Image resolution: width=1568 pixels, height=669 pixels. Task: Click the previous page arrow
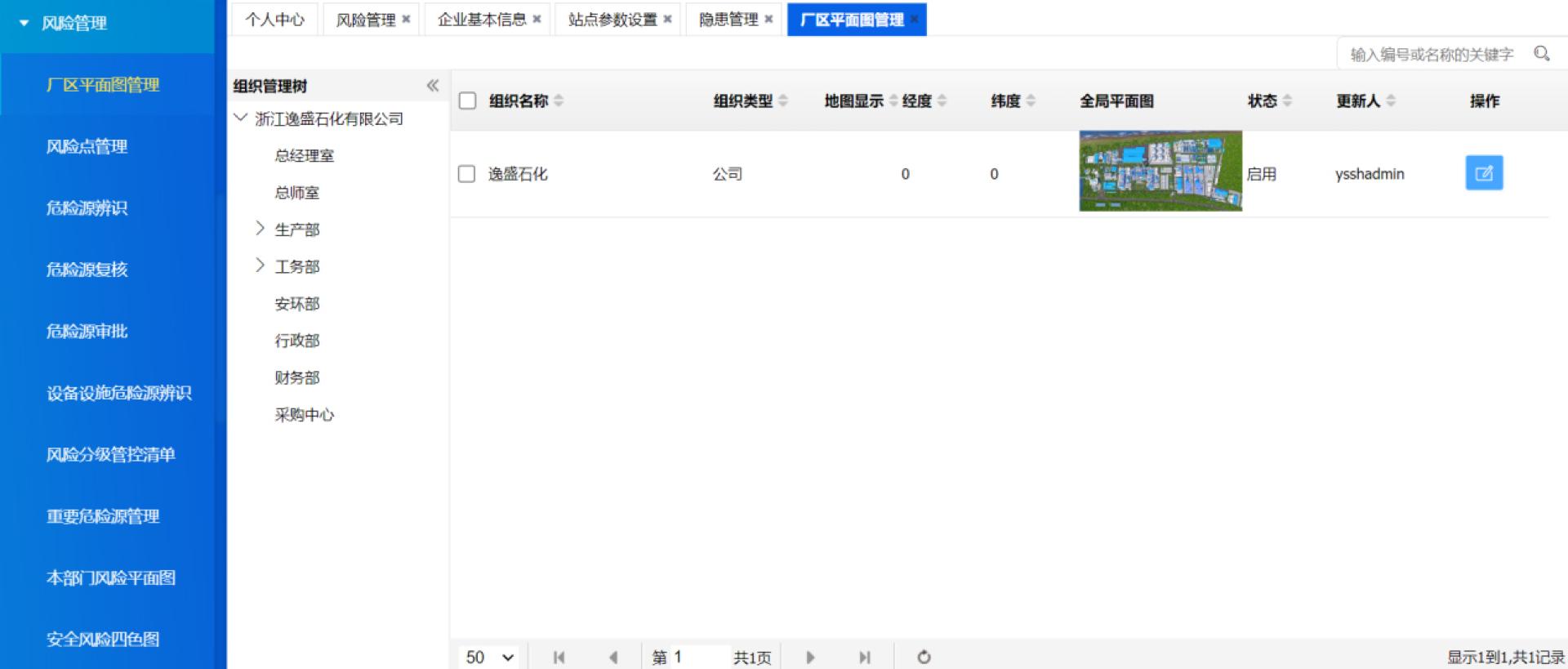[612, 657]
